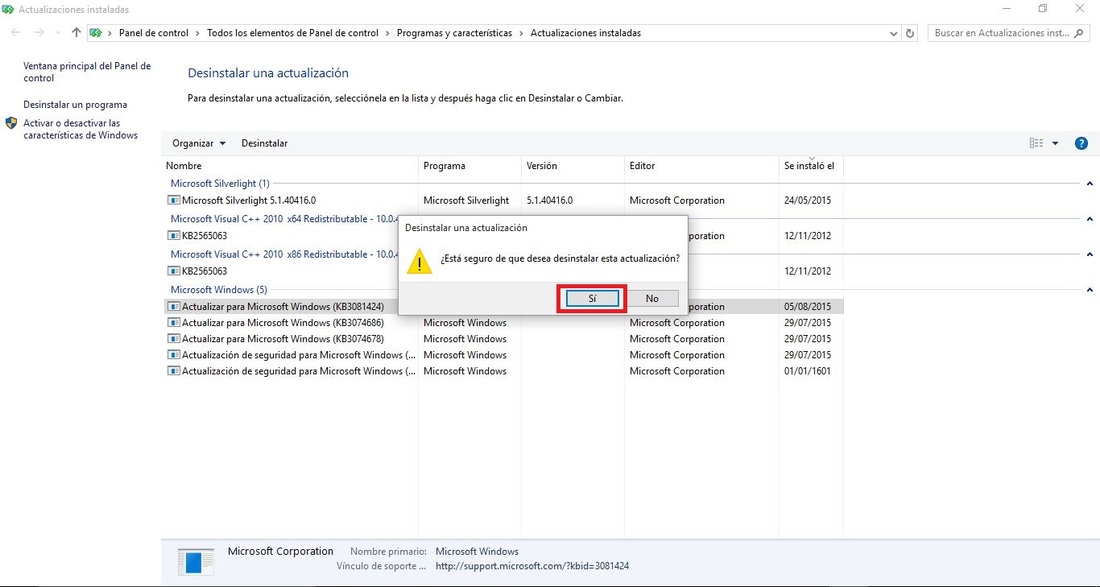
Task: Open Ventana principal del Panel de control link
Action: click(x=87, y=72)
